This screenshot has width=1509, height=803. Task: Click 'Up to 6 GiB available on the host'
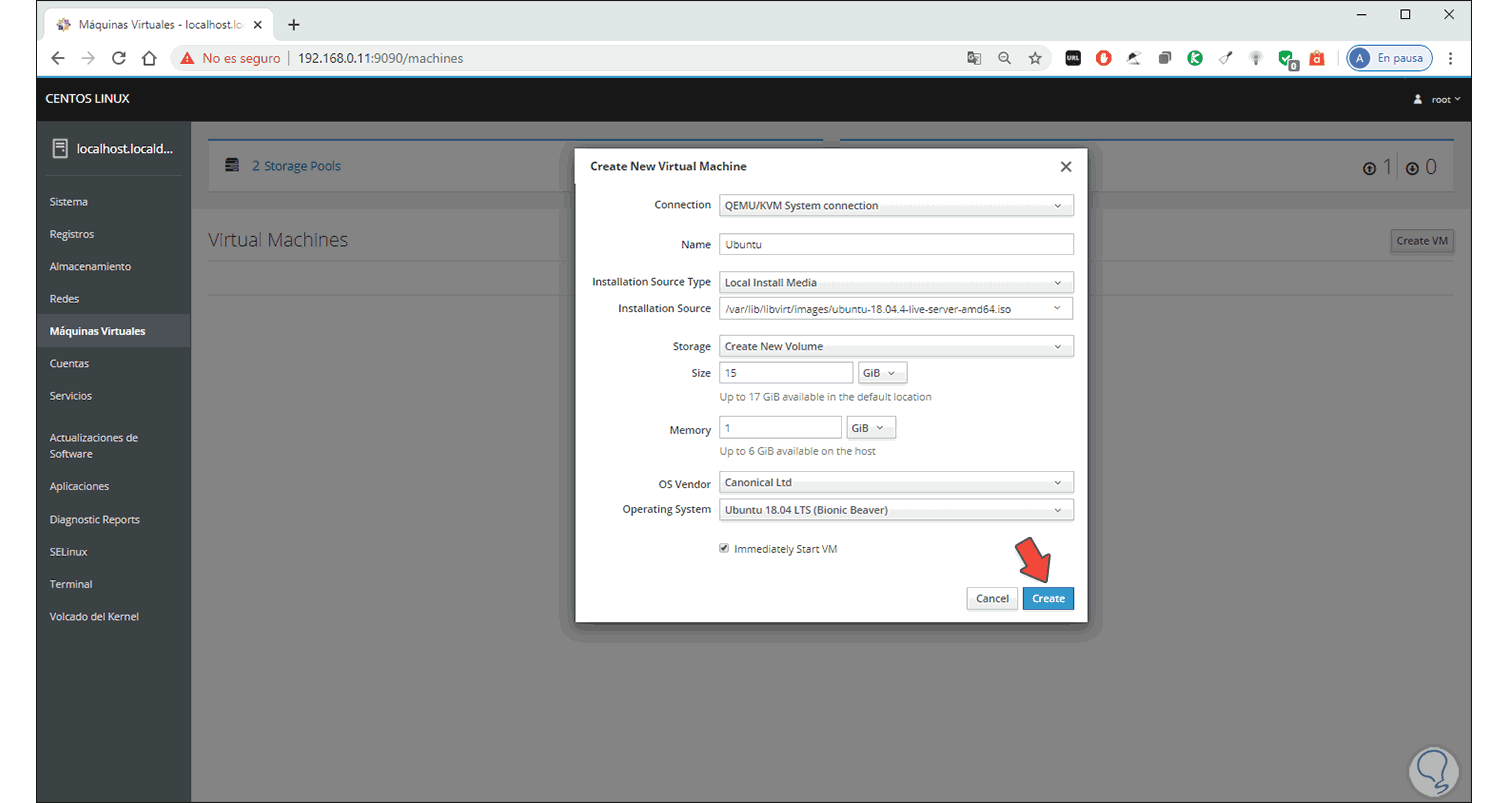coord(798,451)
